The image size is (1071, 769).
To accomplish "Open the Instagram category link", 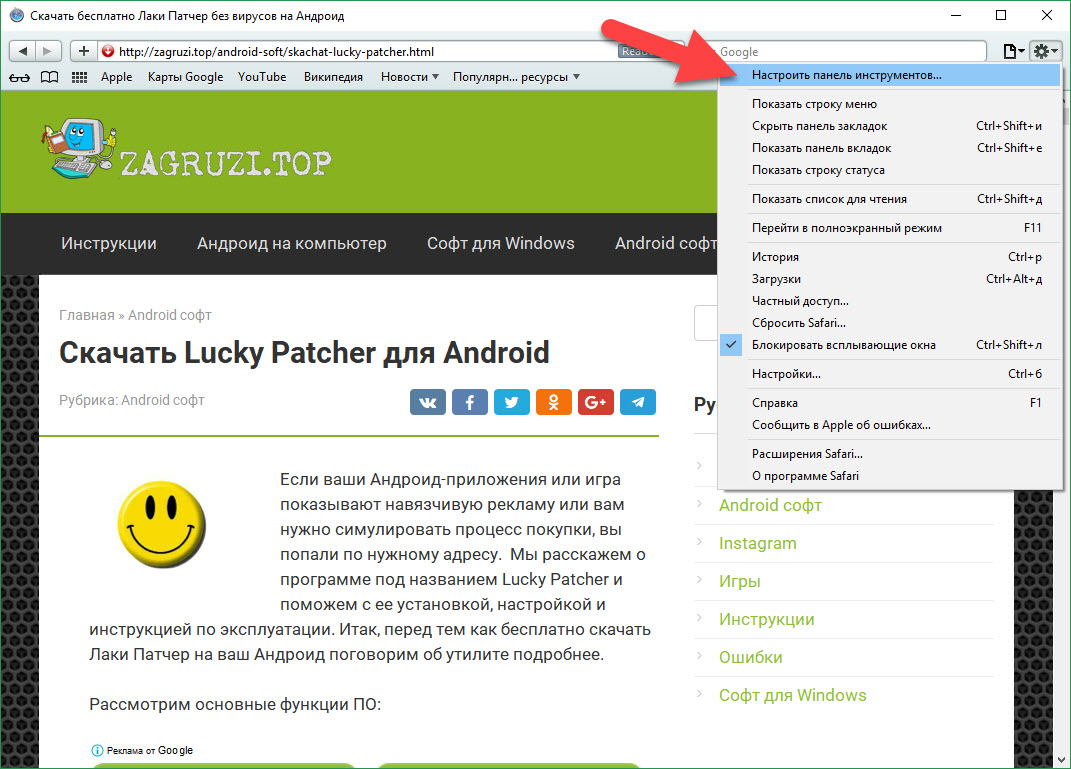I will tap(757, 543).
